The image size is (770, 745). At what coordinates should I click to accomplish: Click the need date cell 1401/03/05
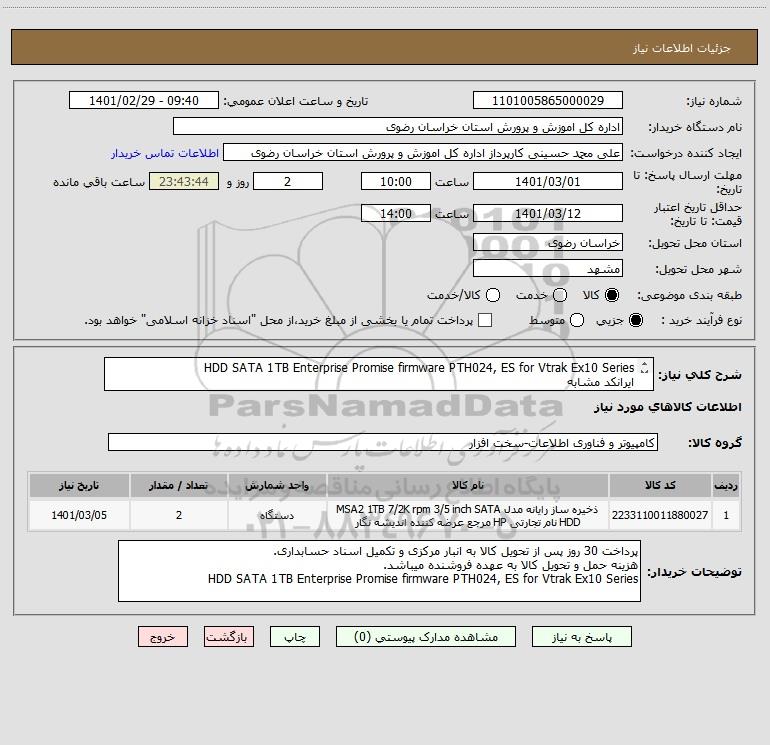pos(79,515)
